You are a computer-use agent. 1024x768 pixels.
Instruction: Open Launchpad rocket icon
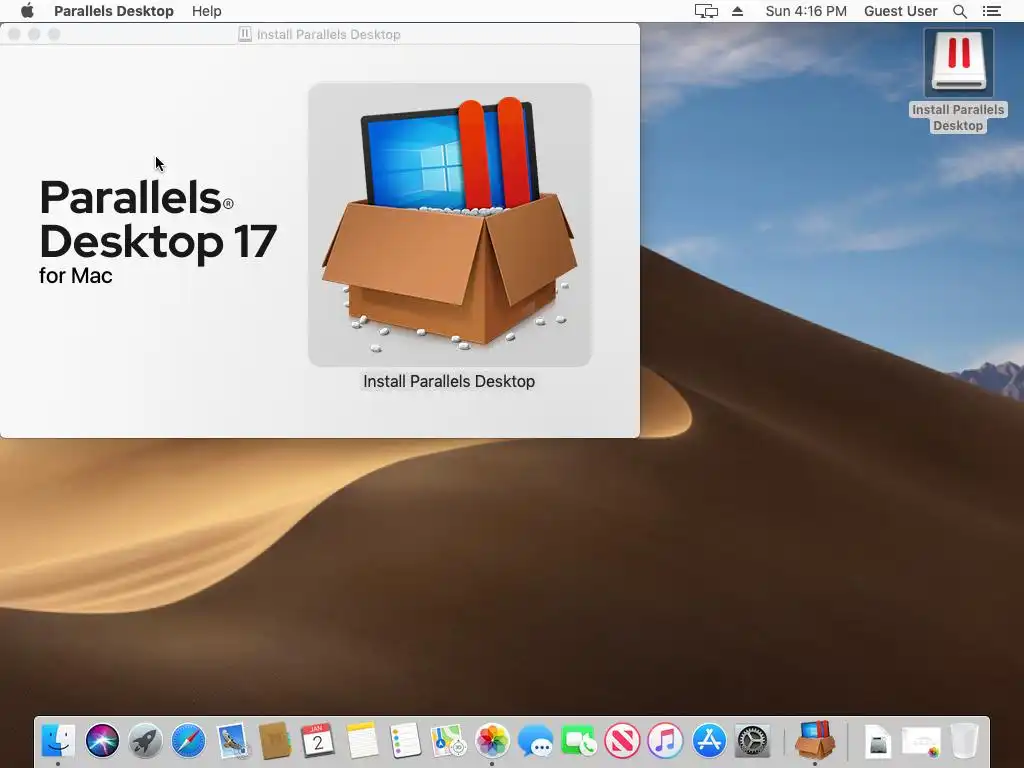[145, 741]
